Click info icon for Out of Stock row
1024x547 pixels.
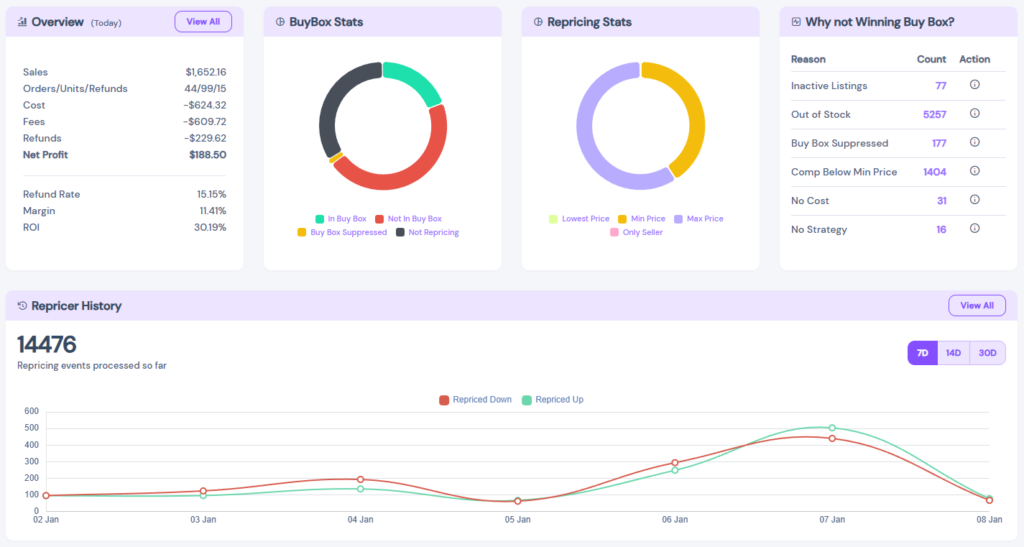pos(974,114)
